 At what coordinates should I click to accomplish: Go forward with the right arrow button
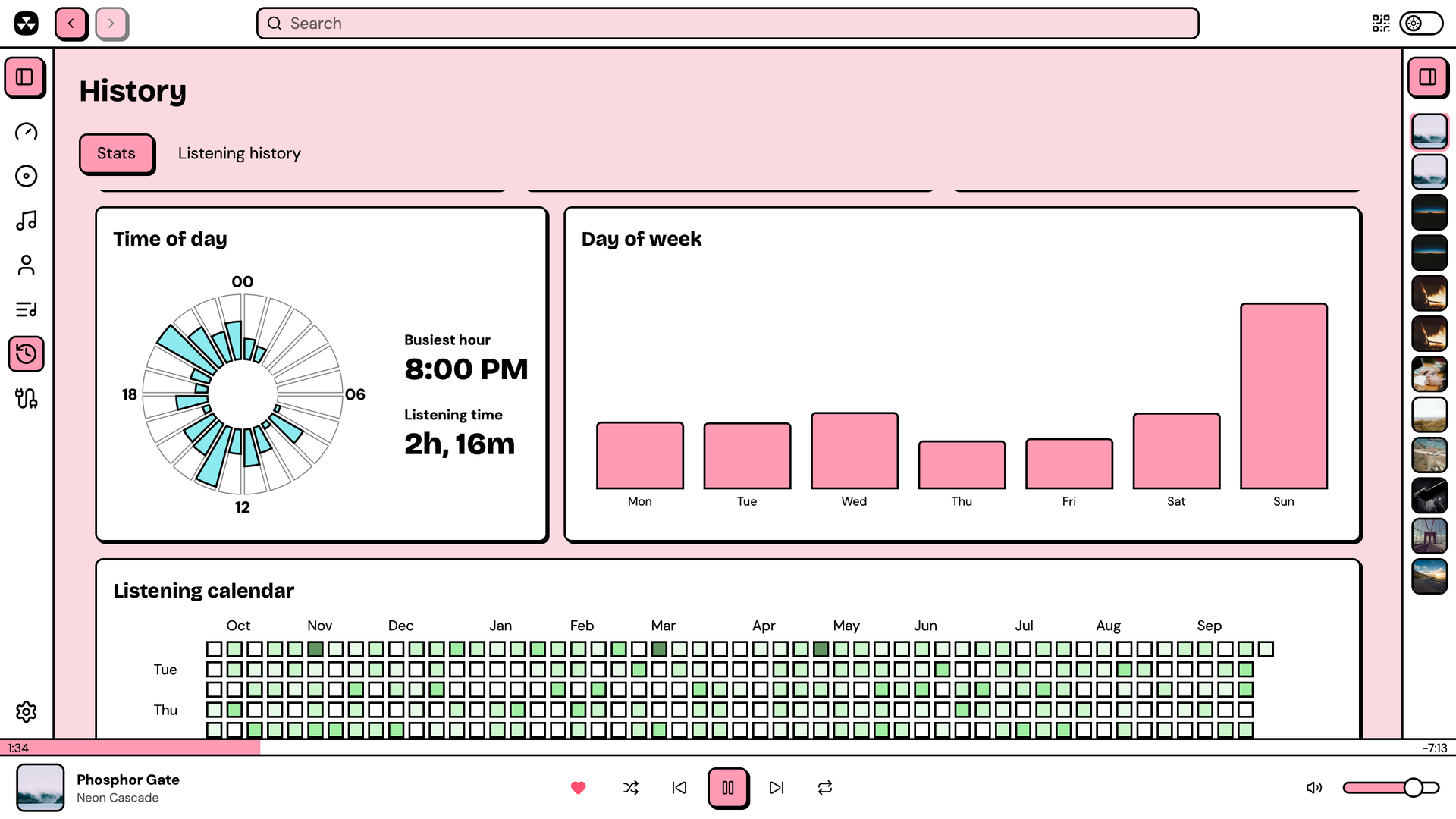tap(111, 24)
